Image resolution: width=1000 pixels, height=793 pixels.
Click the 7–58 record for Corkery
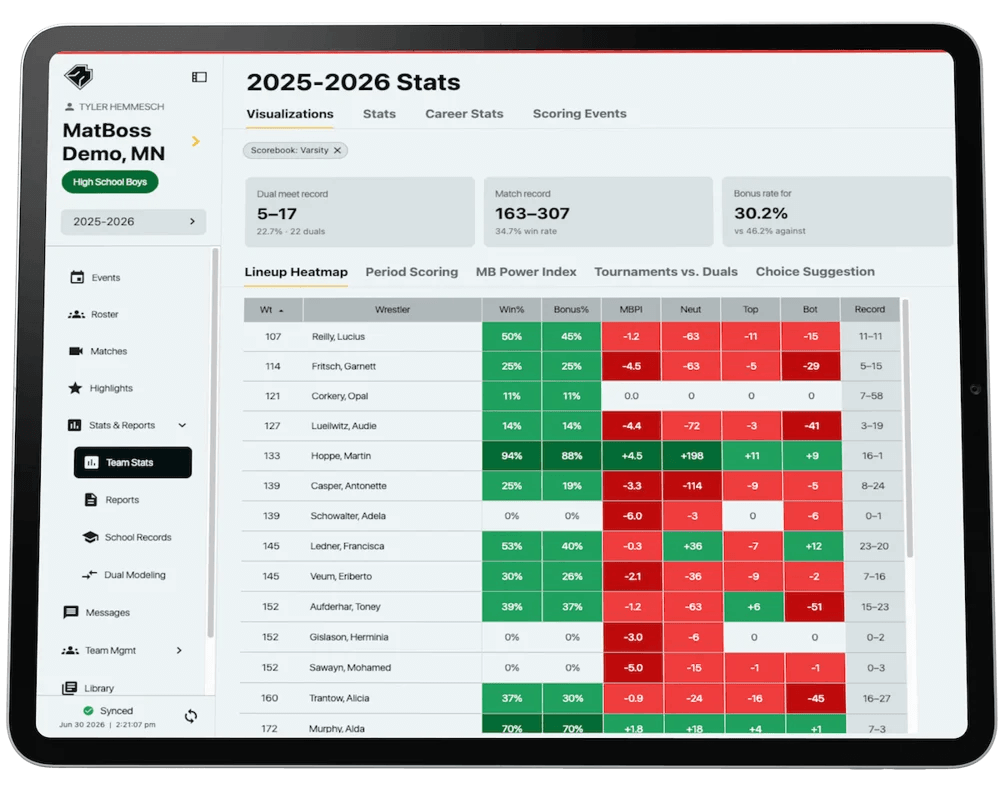pyautogui.click(x=871, y=396)
